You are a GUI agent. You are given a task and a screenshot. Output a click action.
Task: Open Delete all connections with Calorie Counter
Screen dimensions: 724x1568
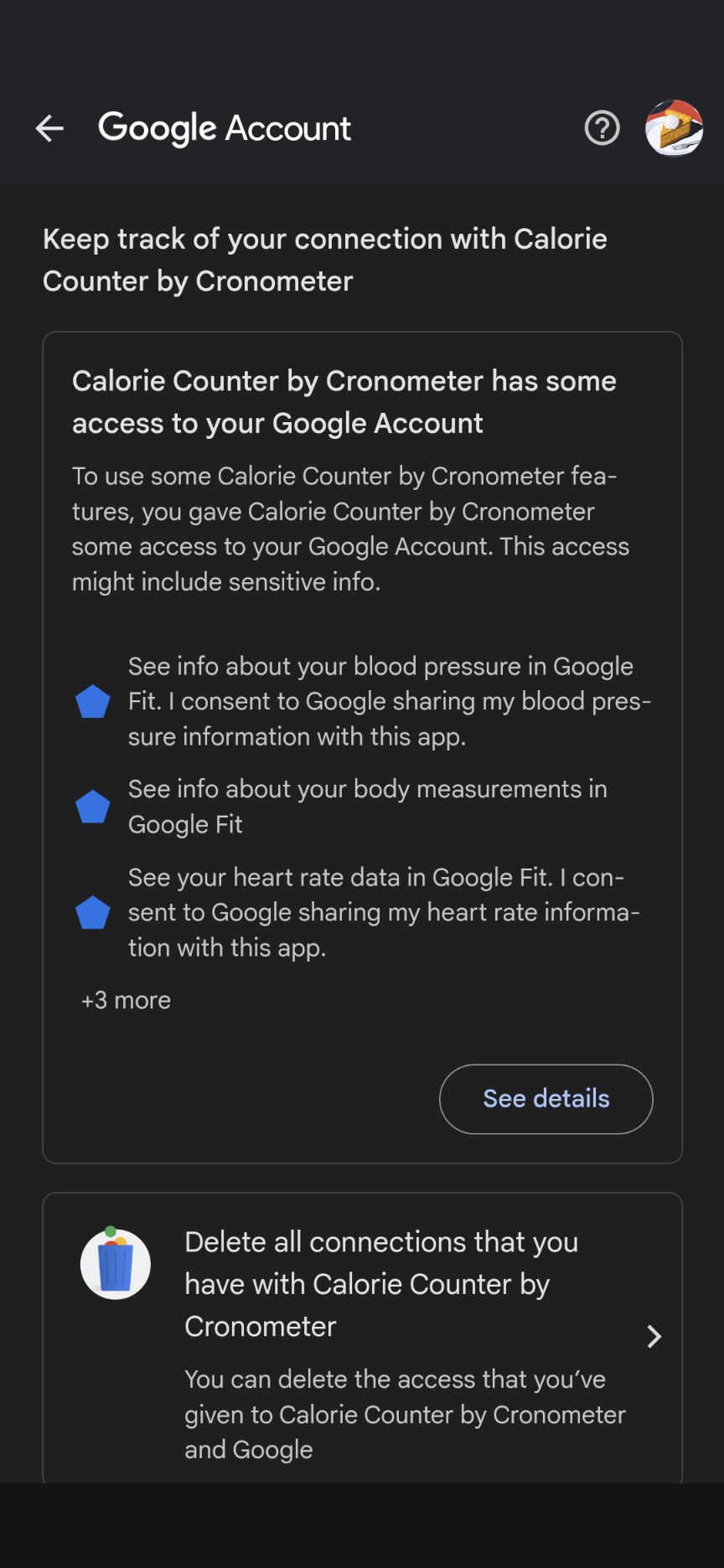(363, 1338)
